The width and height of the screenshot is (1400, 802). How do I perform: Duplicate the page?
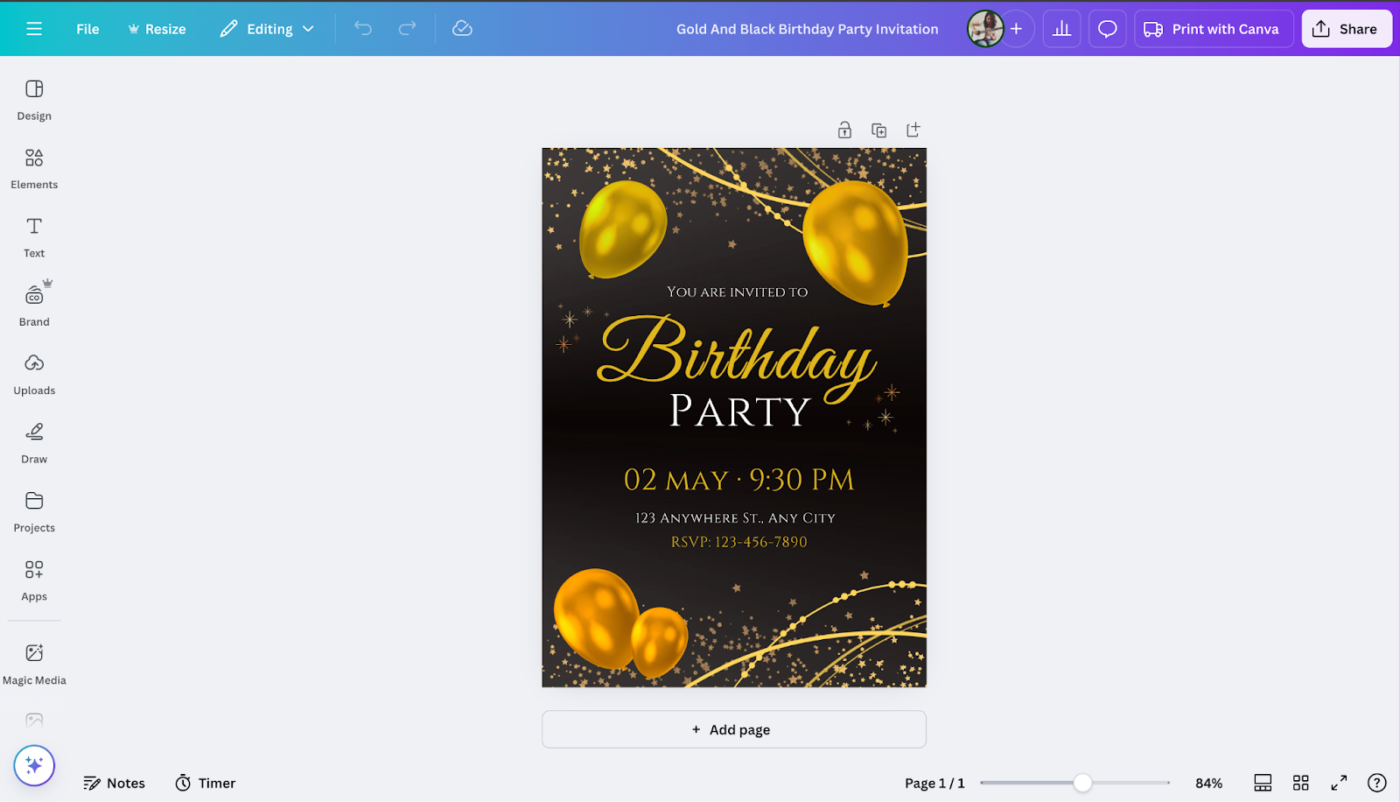879,130
